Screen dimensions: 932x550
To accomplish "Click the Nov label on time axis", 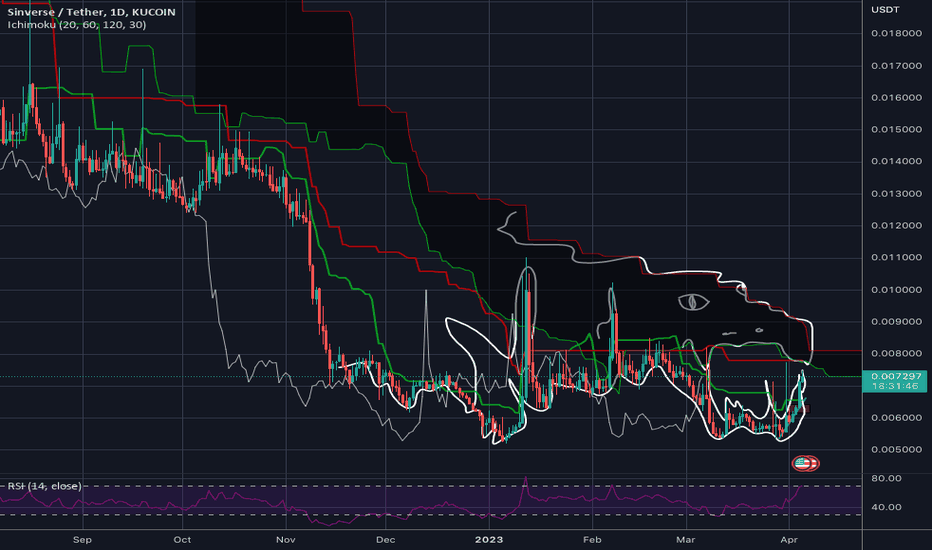I will tap(286, 540).
